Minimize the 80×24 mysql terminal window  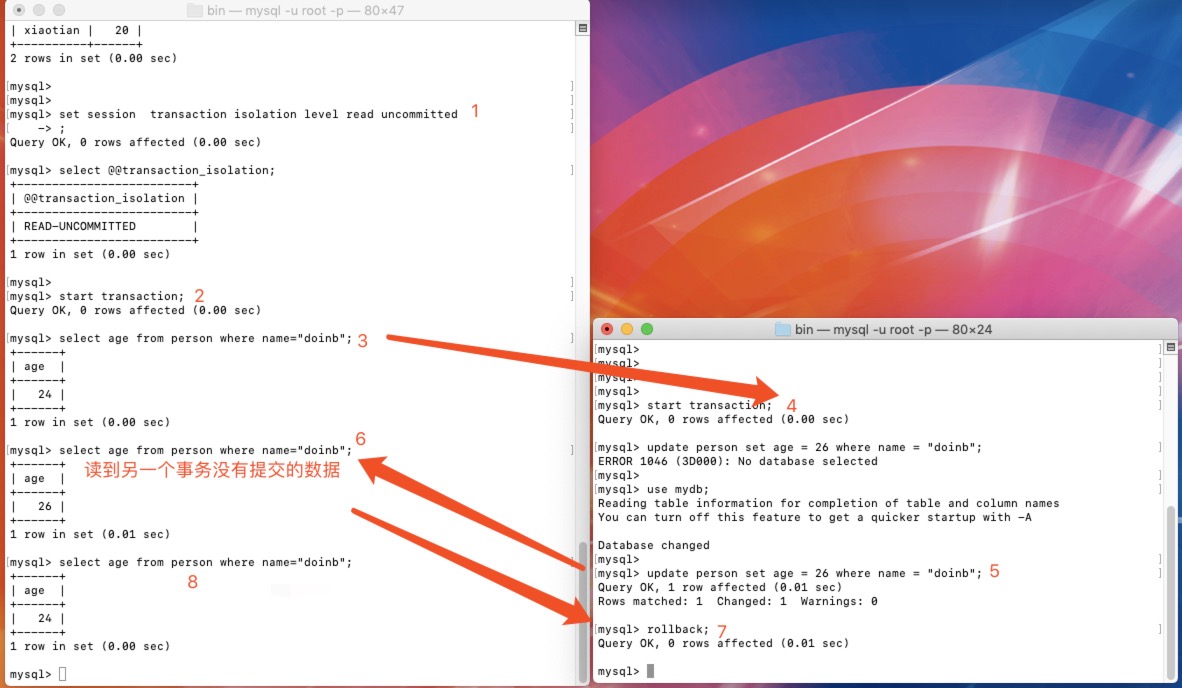coord(627,329)
